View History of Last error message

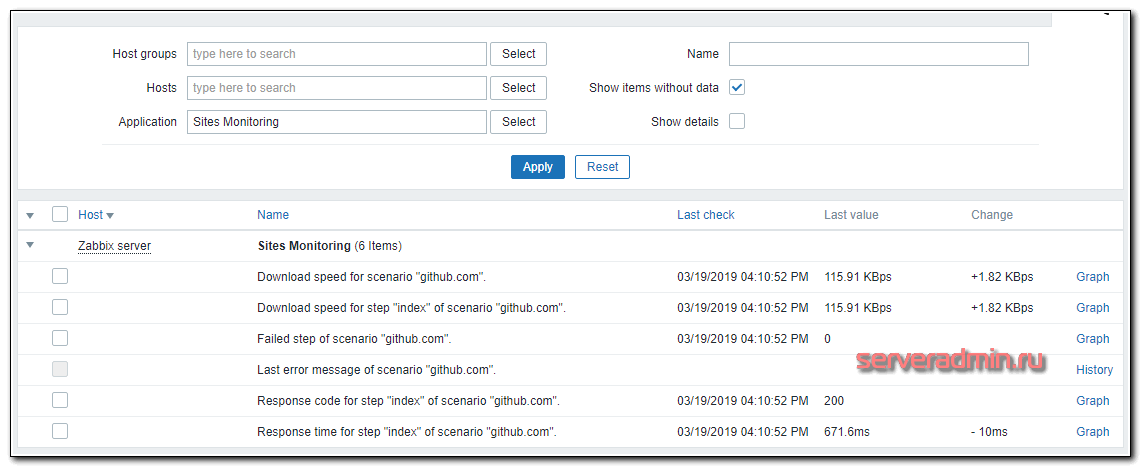tap(1094, 370)
